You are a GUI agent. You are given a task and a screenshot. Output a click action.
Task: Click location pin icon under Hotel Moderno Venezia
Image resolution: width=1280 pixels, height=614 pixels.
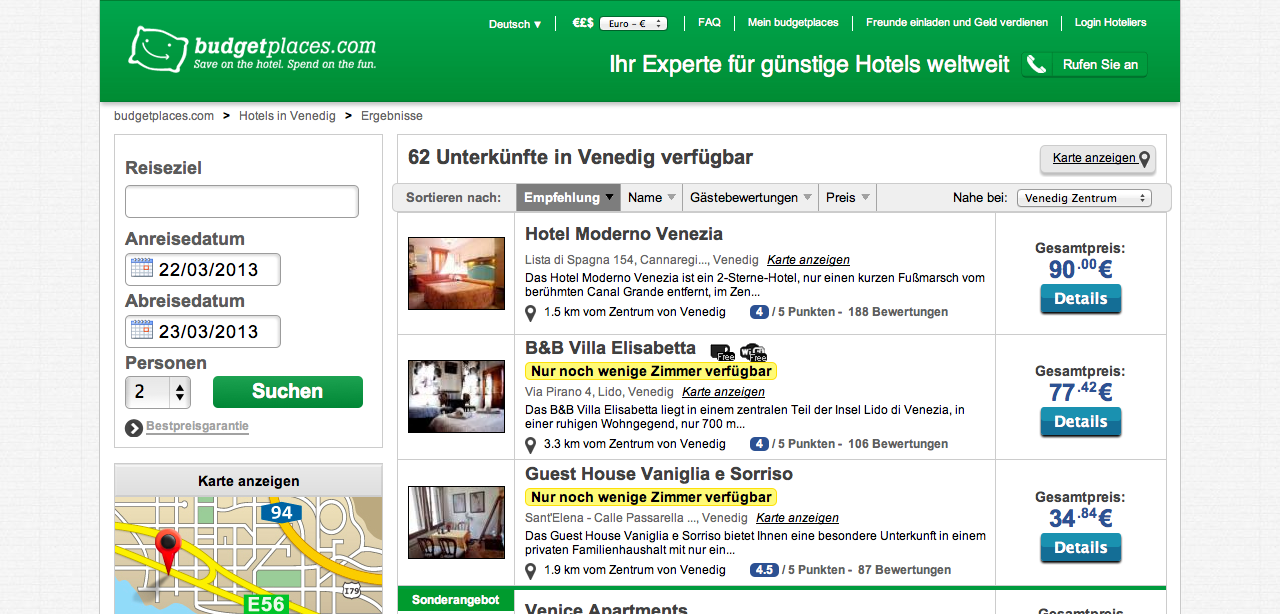pyautogui.click(x=531, y=312)
